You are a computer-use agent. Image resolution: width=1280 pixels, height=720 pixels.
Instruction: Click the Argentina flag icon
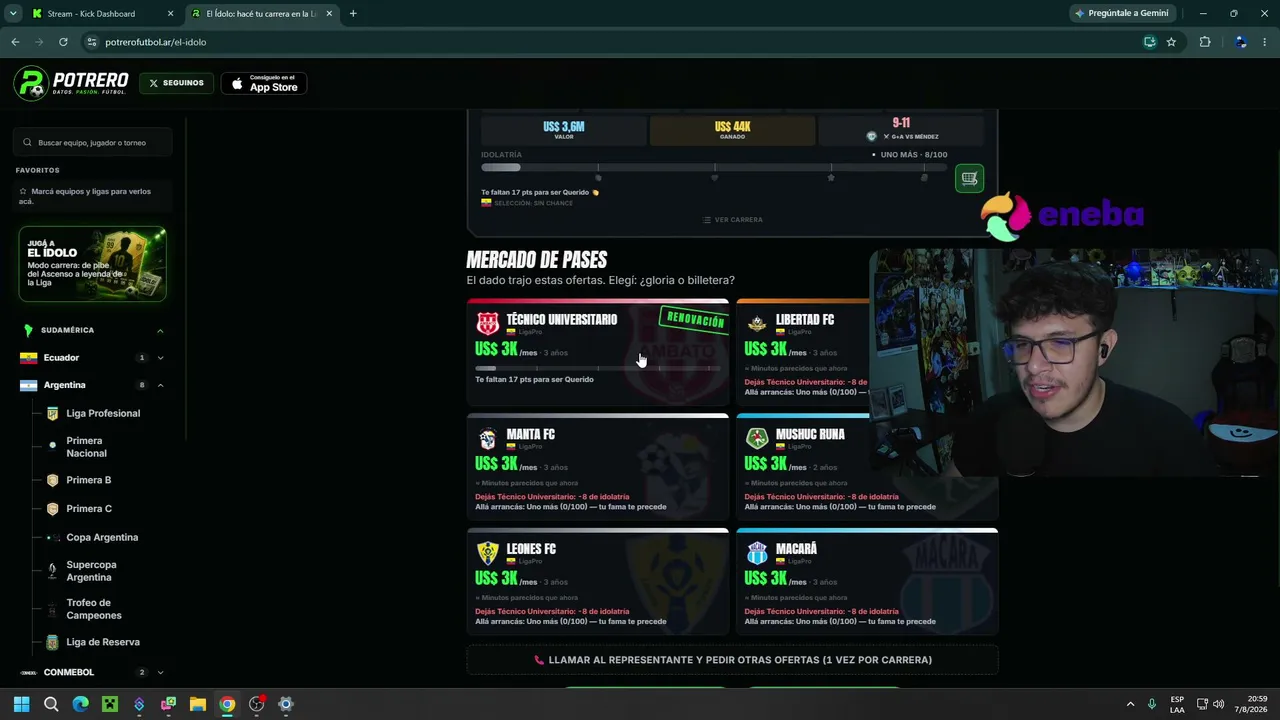pos(28,385)
